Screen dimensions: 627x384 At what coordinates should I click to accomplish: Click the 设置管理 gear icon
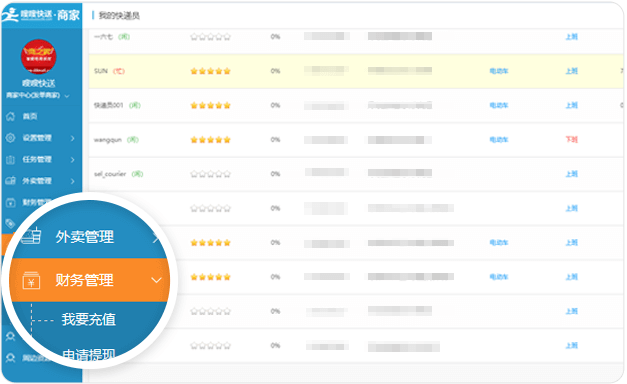pyautogui.click(x=11, y=138)
